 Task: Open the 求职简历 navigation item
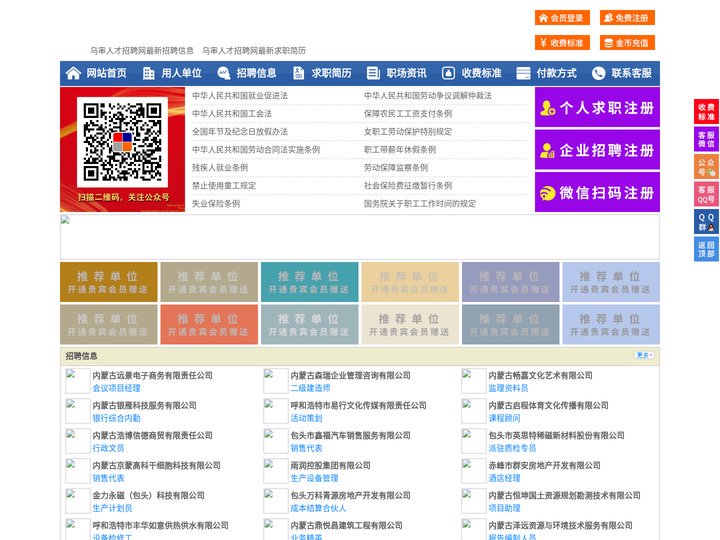pyautogui.click(x=332, y=73)
